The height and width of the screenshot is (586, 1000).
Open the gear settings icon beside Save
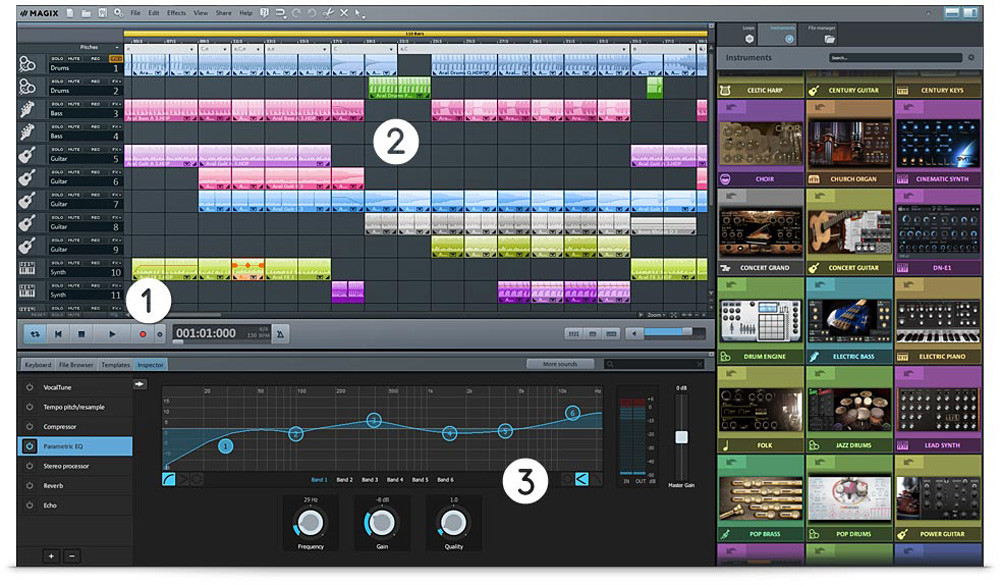pyautogui.click(x=119, y=13)
